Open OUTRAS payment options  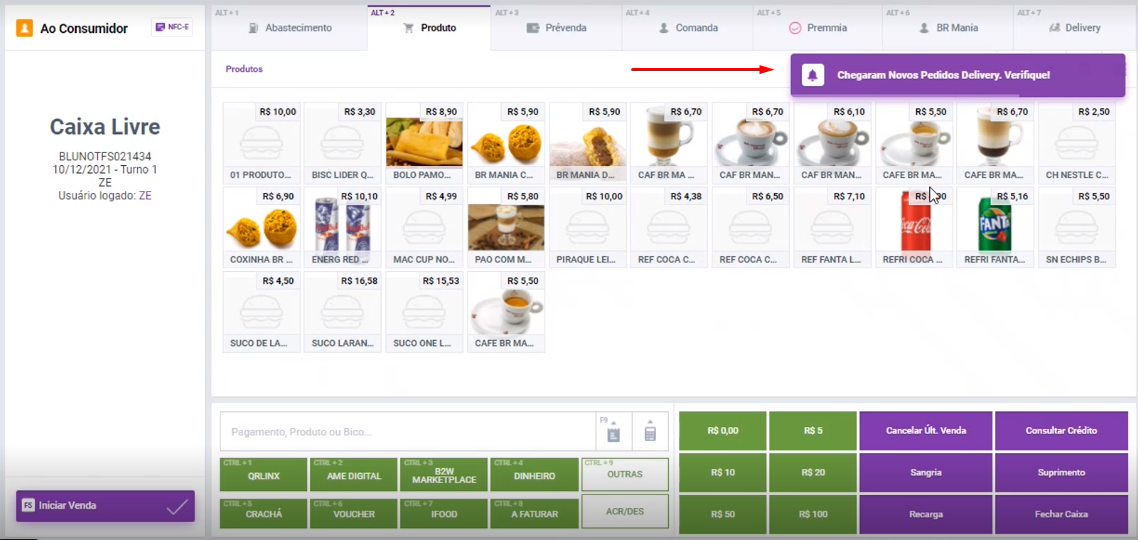625,475
